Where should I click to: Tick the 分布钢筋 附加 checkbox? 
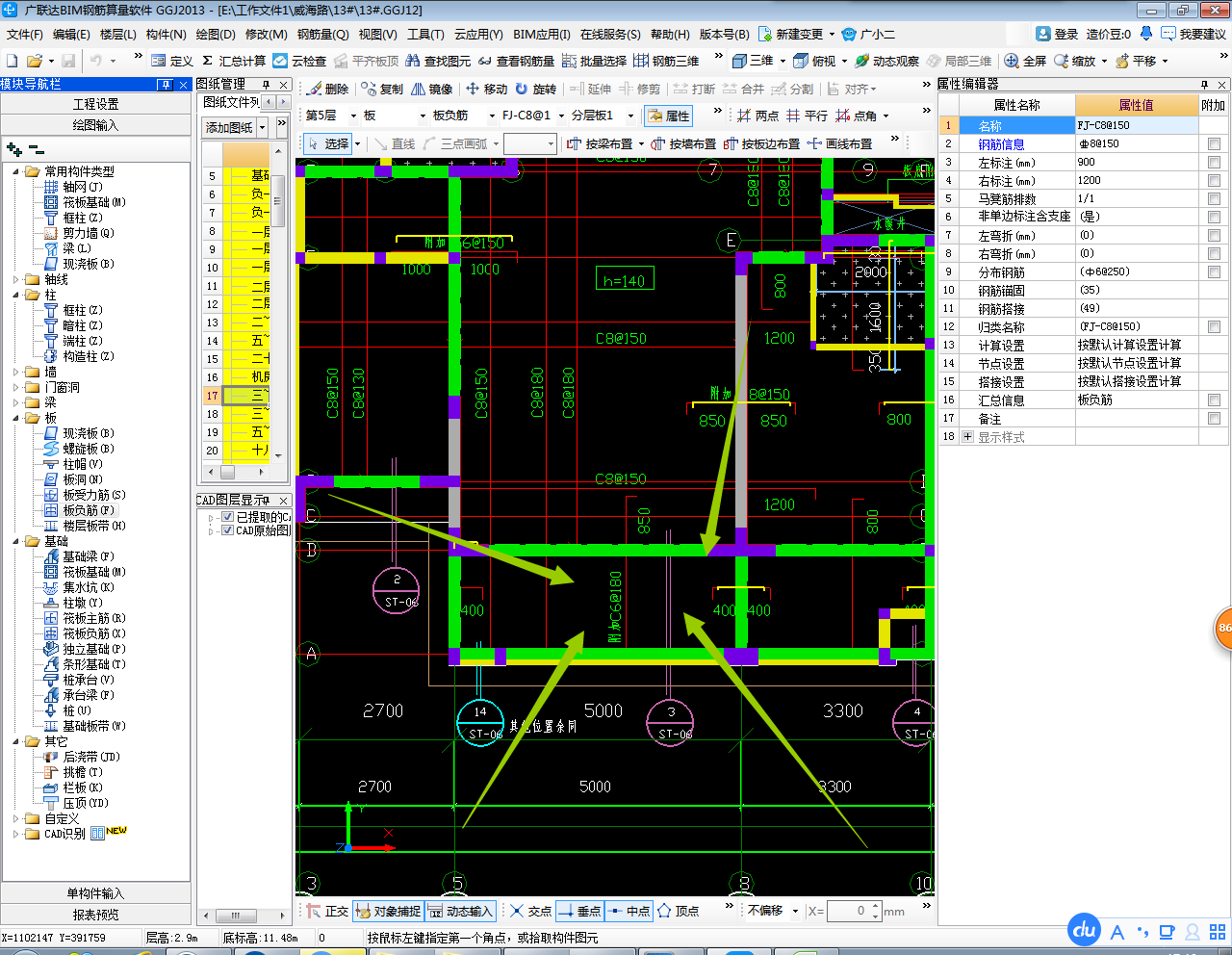pyautogui.click(x=1214, y=272)
